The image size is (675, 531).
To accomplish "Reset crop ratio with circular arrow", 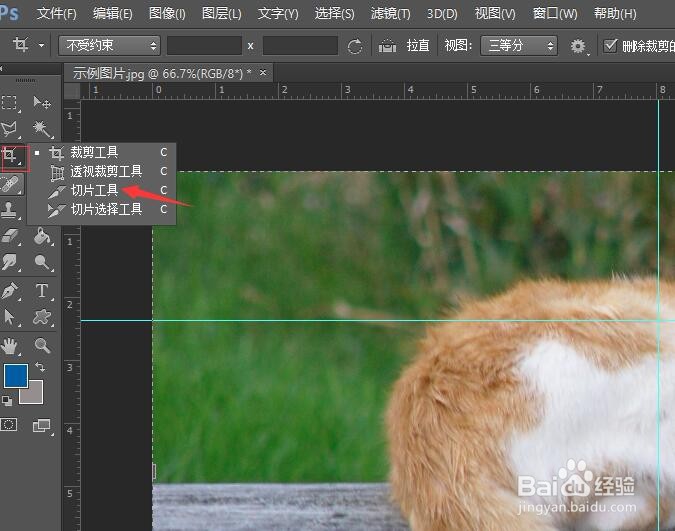I will pyautogui.click(x=355, y=46).
